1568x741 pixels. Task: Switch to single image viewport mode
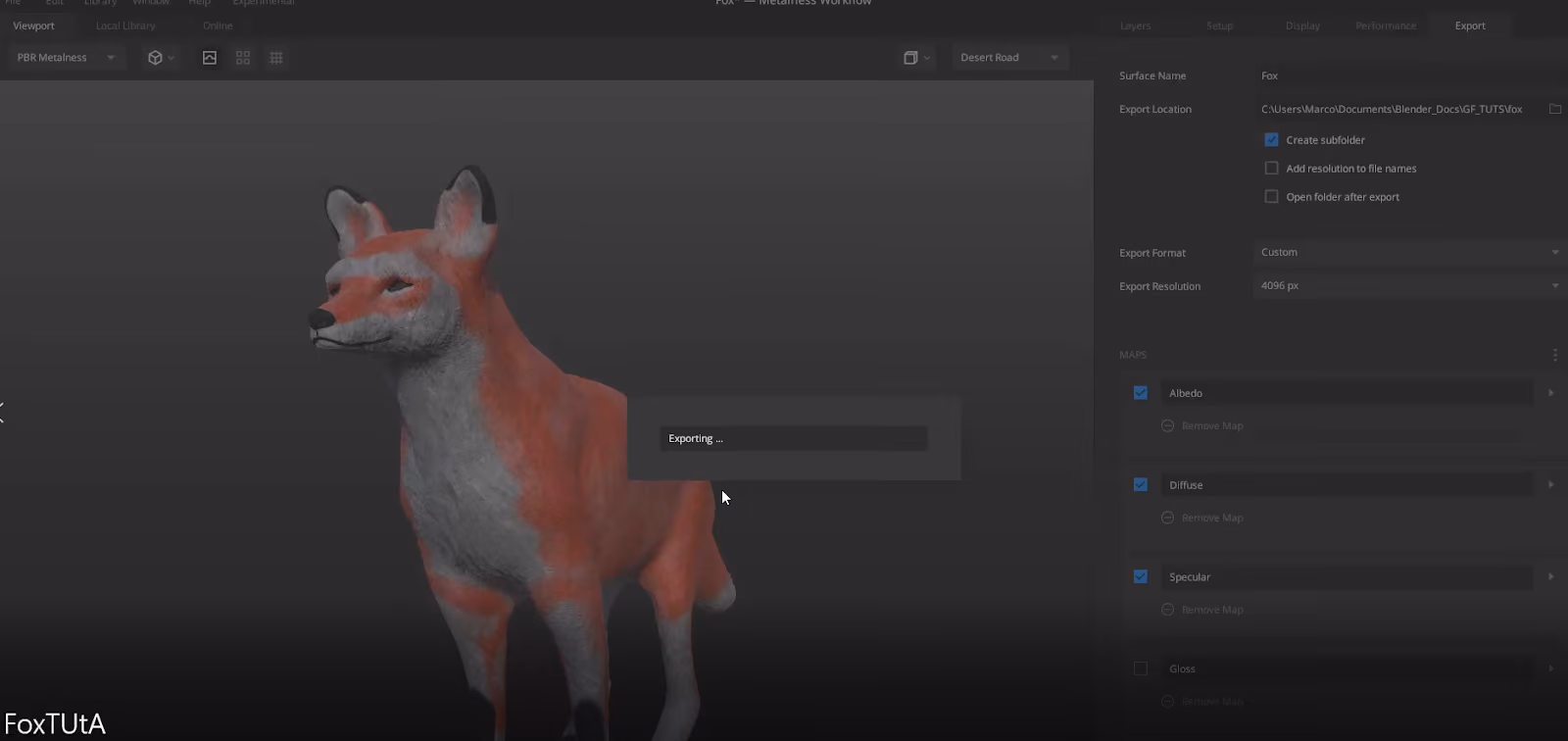tap(210, 58)
